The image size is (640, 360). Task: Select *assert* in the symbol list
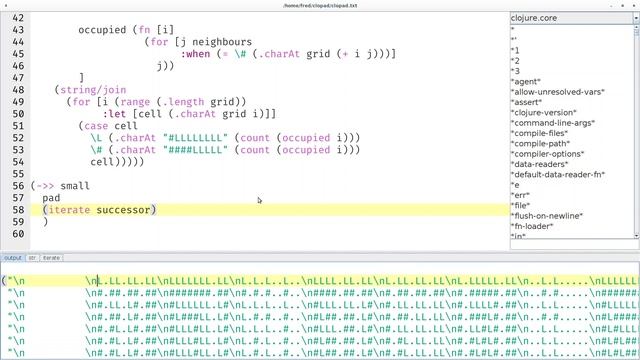click(526, 102)
